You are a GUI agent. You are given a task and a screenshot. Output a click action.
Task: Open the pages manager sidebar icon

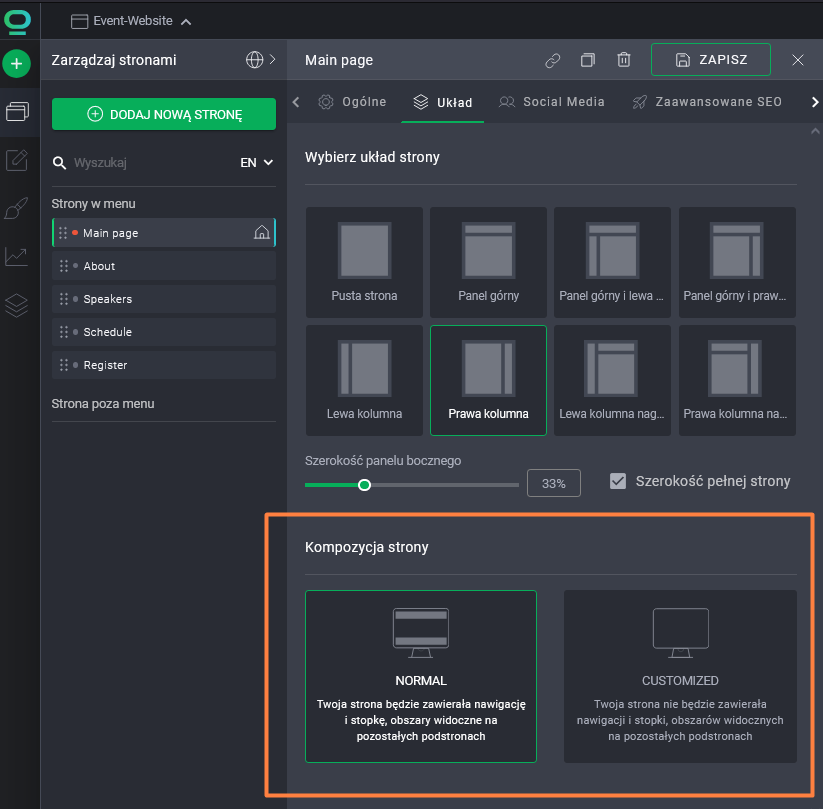click(x=17, y=111)
